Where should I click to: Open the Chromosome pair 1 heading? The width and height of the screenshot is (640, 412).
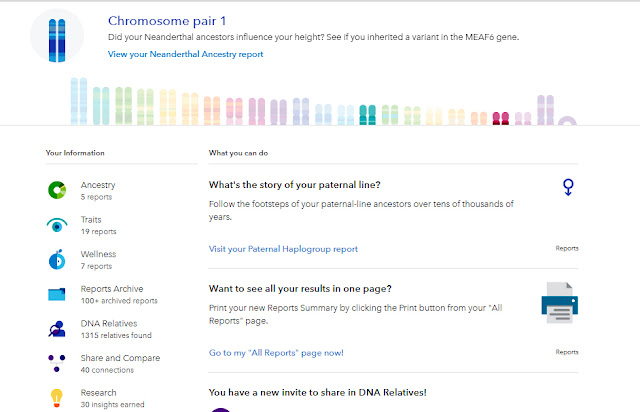pos(167,21)
